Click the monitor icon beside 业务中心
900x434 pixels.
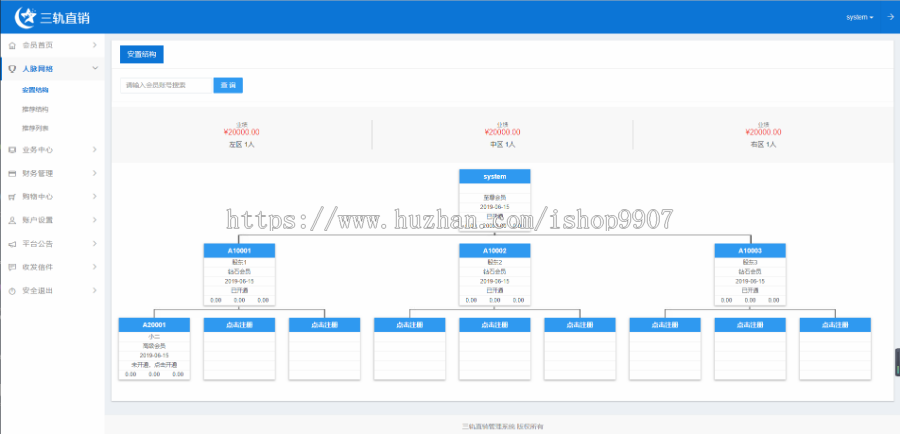pos(12,150)
